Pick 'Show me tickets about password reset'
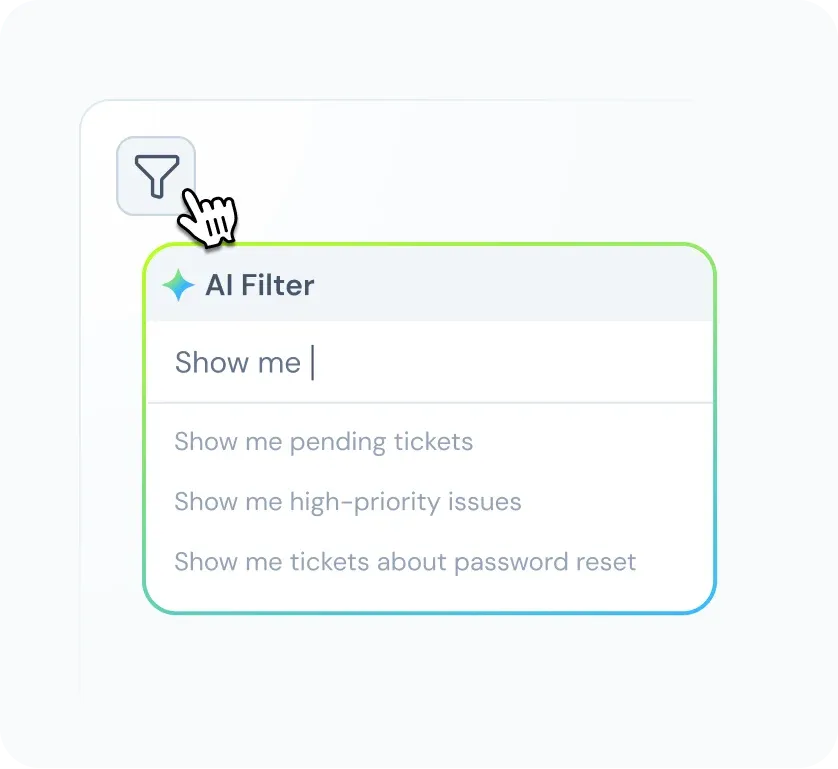Image resolution: width=838 pixels, height=769 pixels. point(405,562)
